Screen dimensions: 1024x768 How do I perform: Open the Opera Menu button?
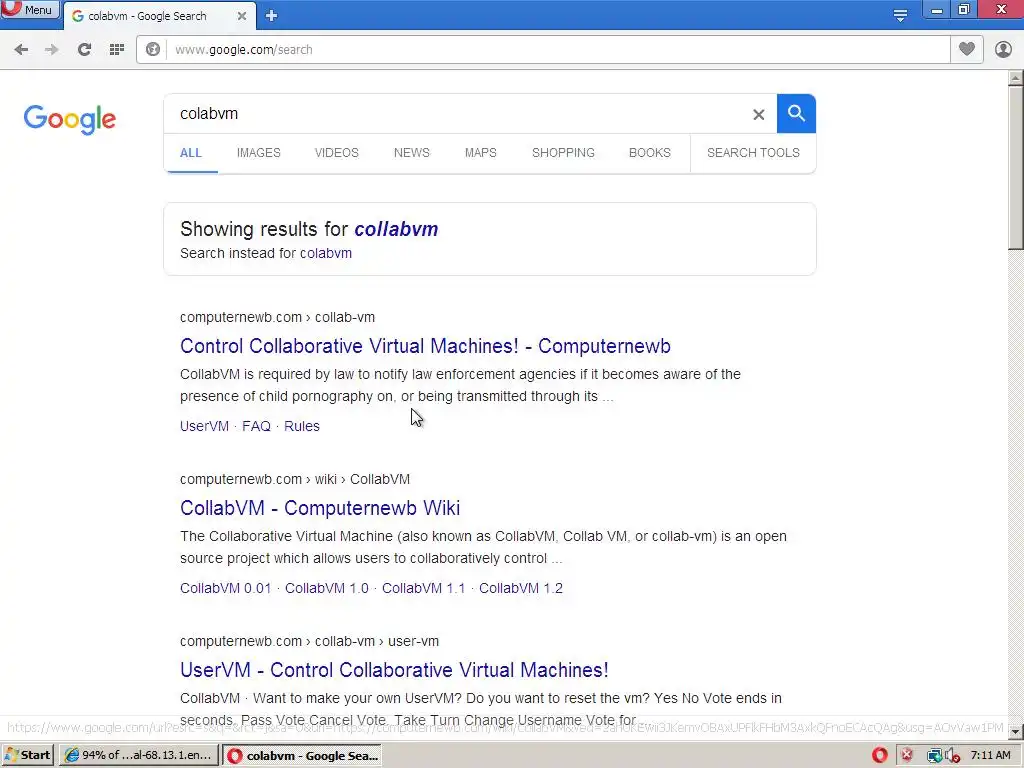(29, 10)
